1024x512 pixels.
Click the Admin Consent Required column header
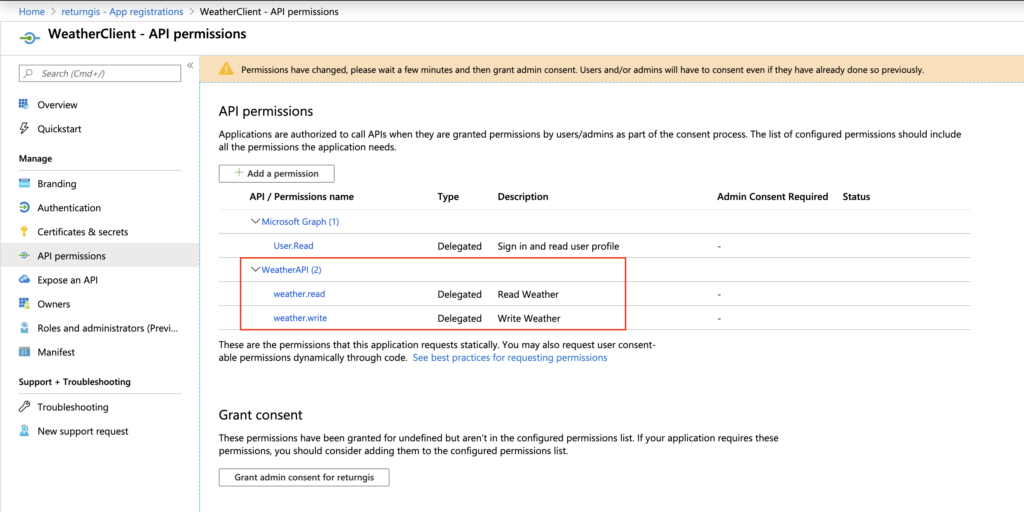point(773,197)
